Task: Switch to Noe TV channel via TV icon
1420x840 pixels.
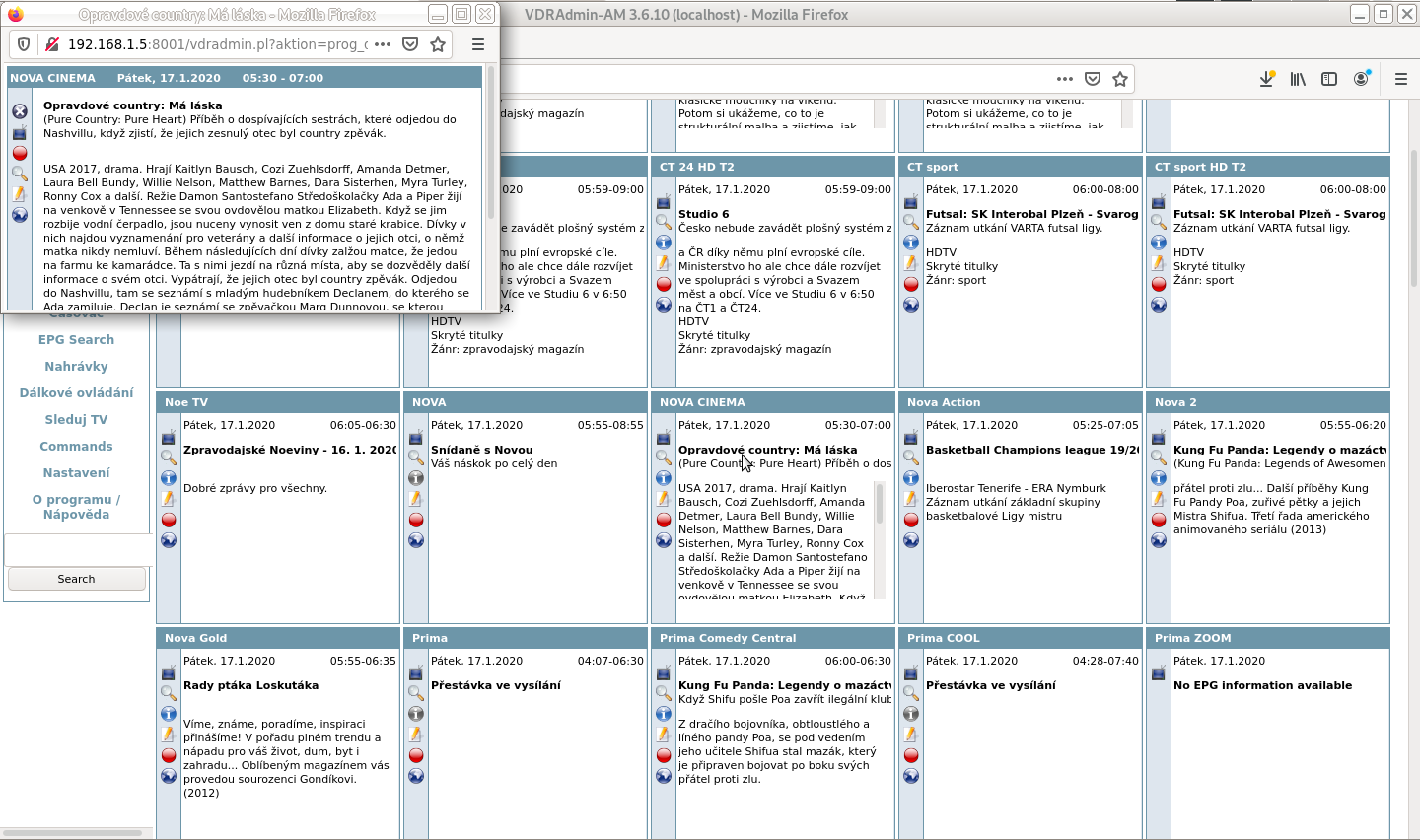Action: (169, 437)
